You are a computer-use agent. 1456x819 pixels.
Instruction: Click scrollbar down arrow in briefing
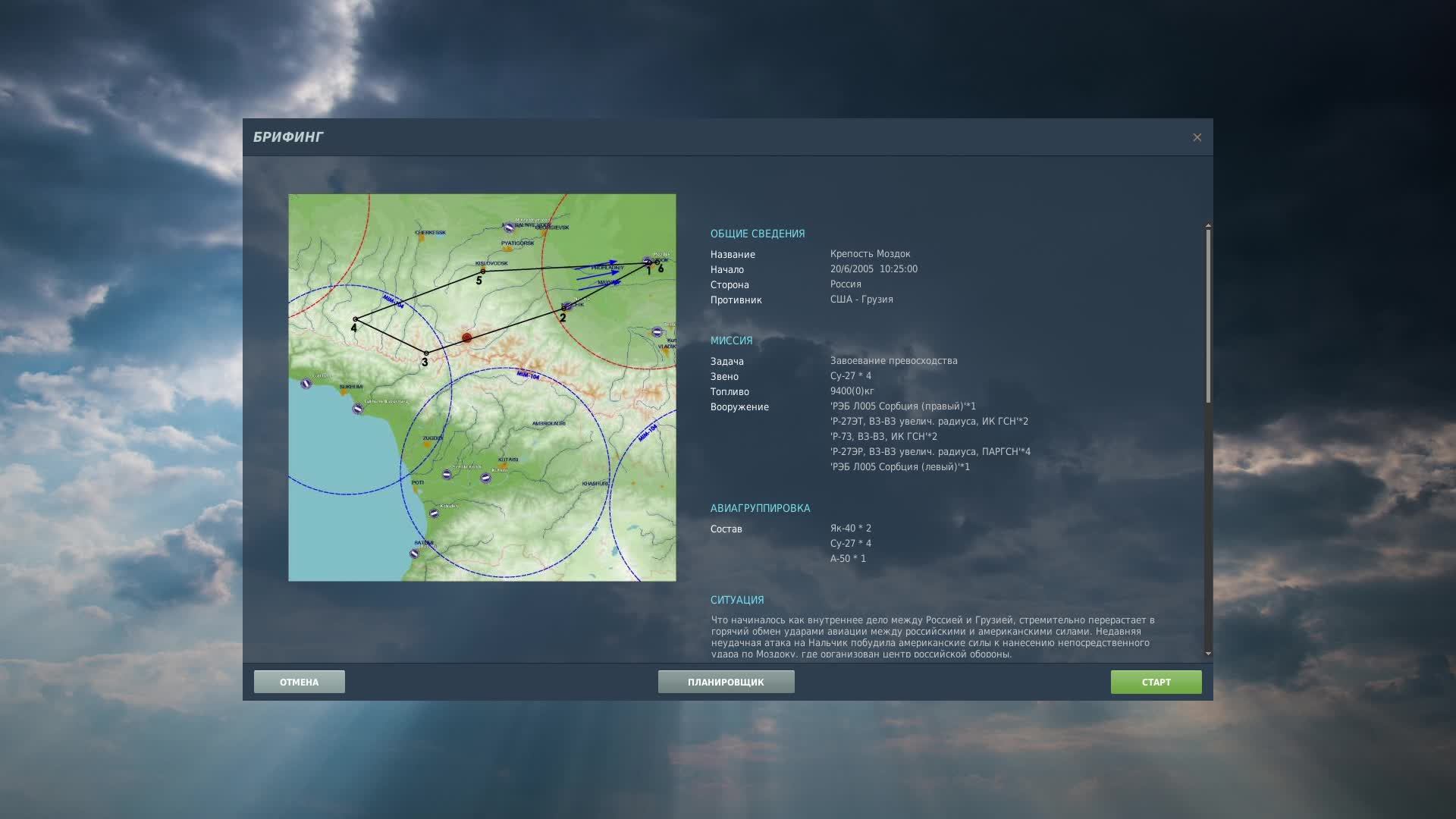(x=1208, y=653)
